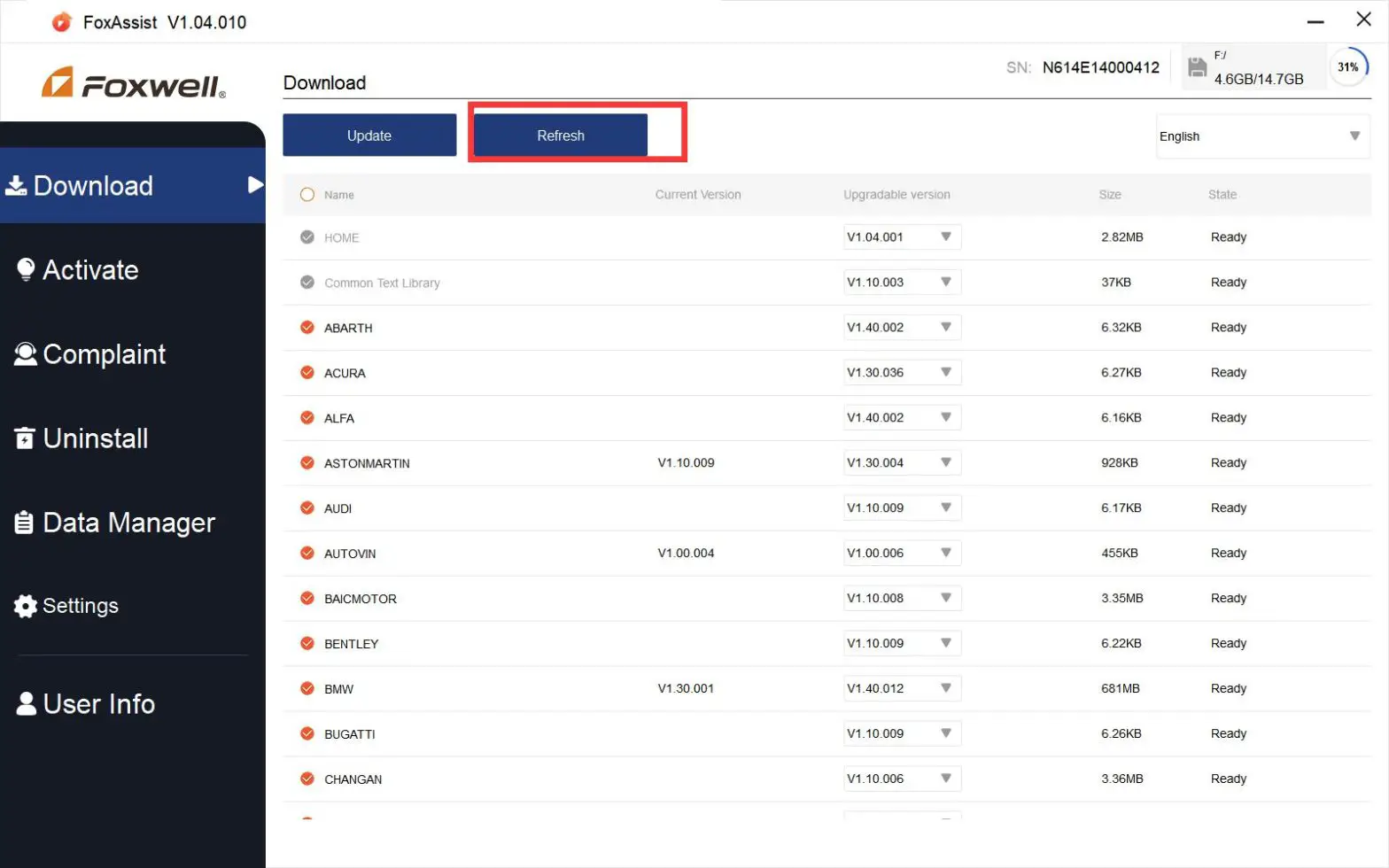Open the Download section in sidebar

[133, 185]
